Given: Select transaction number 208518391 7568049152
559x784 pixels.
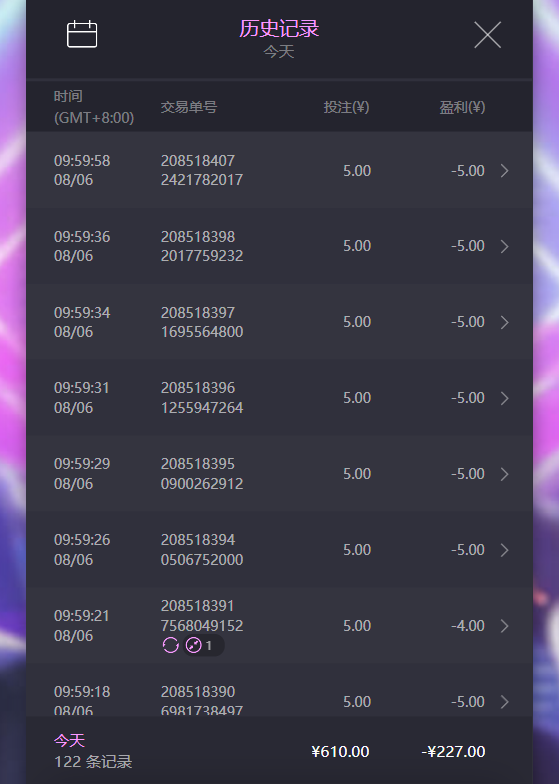Looking at the screenshot, I should (202, 616).
